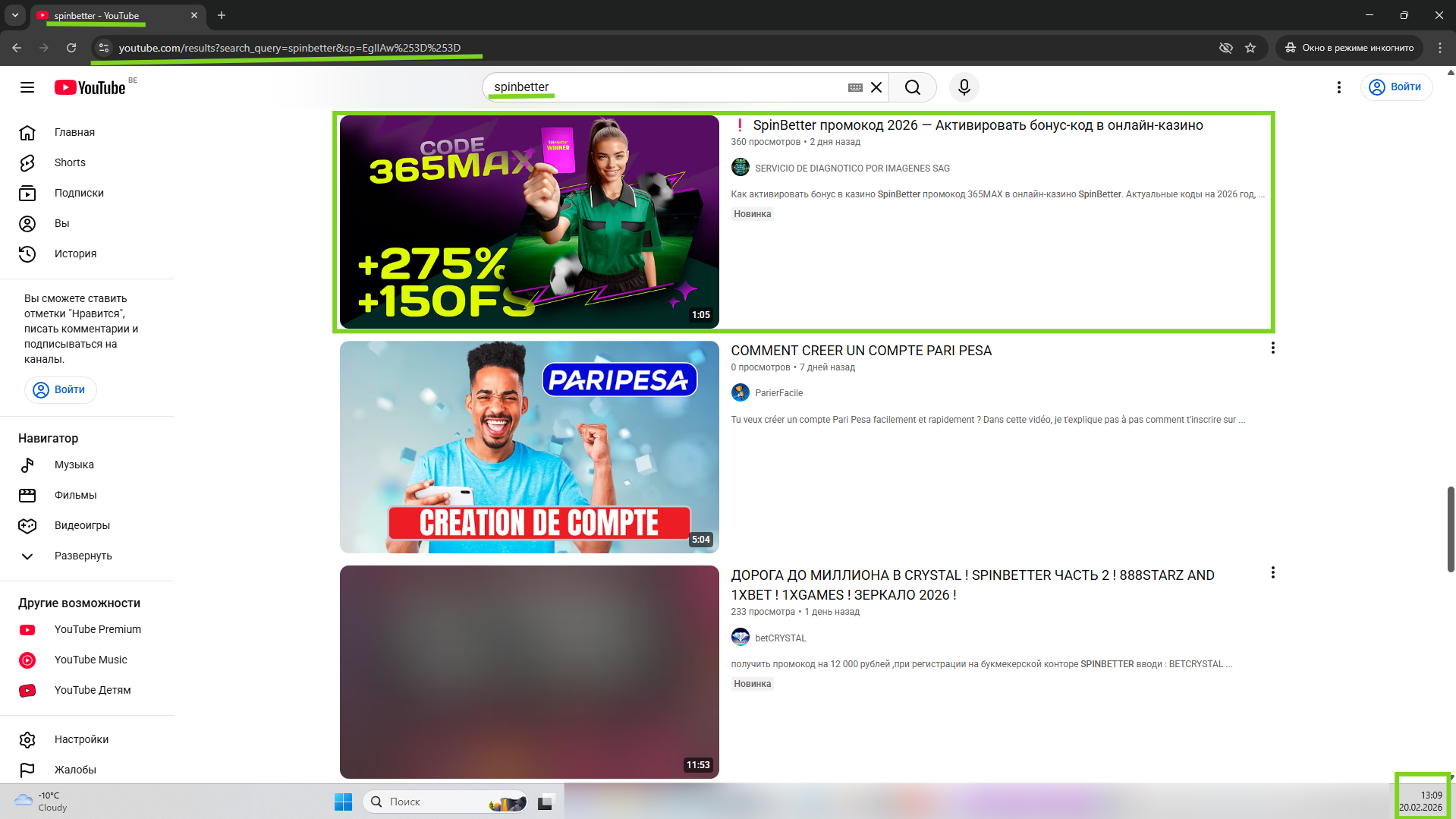Image resolution: width=1456 pixels, height=819 pixels.
Task: Submit search with the magnifier button
Action: 913,87
